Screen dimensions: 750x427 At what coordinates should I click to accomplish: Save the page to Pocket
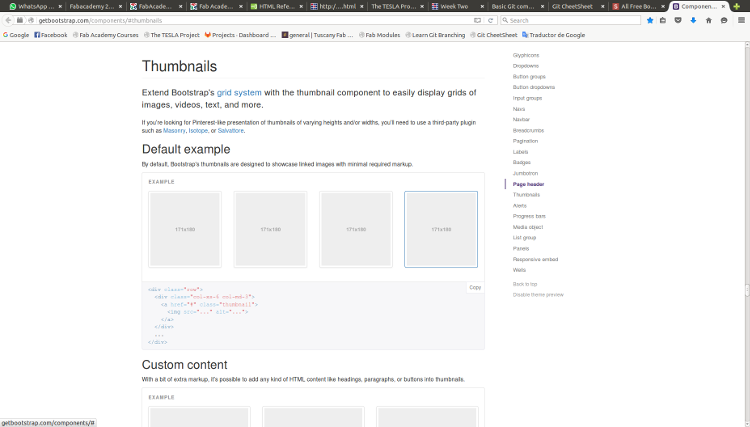pos(678,21)
